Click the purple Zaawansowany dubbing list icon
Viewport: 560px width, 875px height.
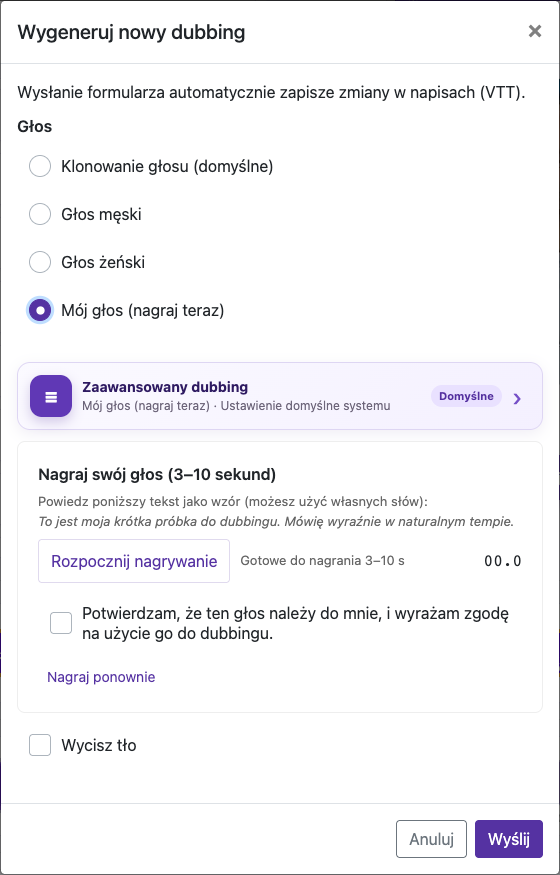pyautogui.click(x=51, y=396)
